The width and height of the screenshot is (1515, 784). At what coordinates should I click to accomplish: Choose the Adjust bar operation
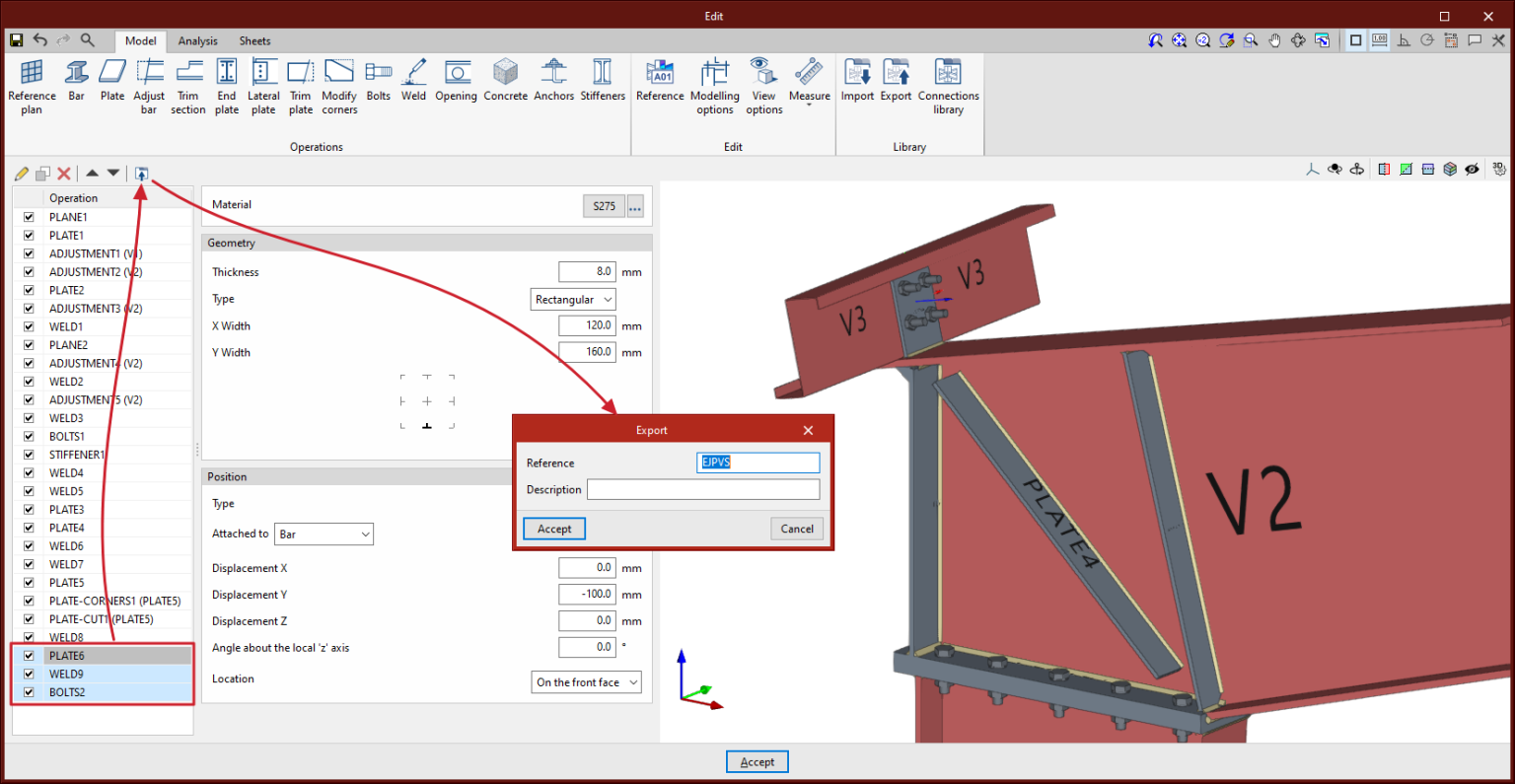click(149, 87)
